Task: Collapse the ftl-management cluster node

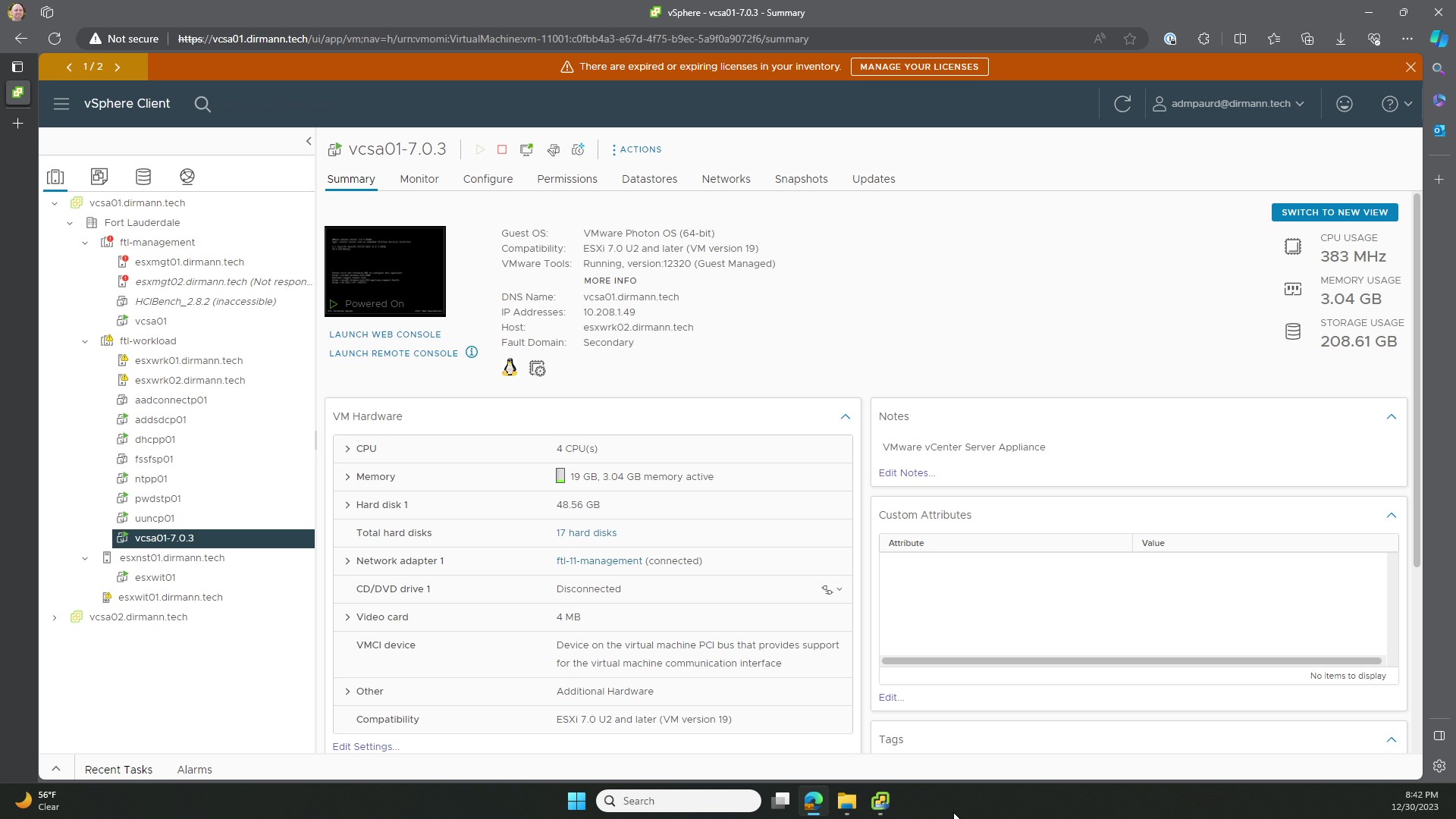Action: 85,243
